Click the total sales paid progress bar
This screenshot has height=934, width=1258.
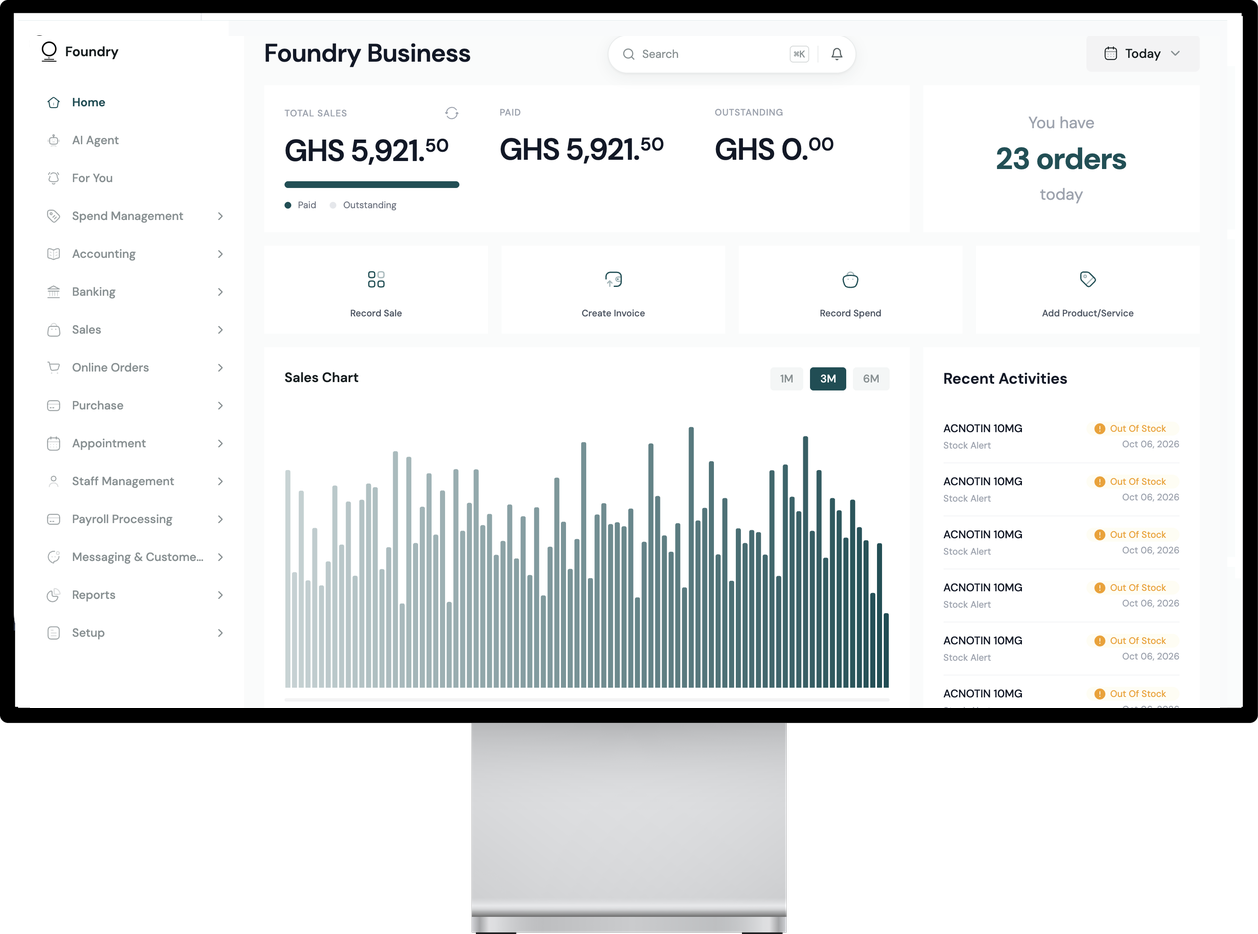[372, 185]
